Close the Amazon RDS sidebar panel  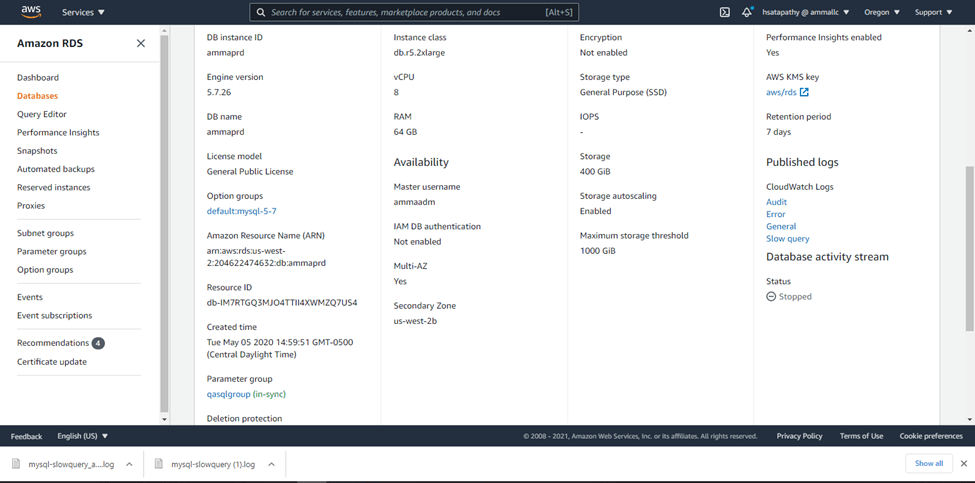click(140, 44)
